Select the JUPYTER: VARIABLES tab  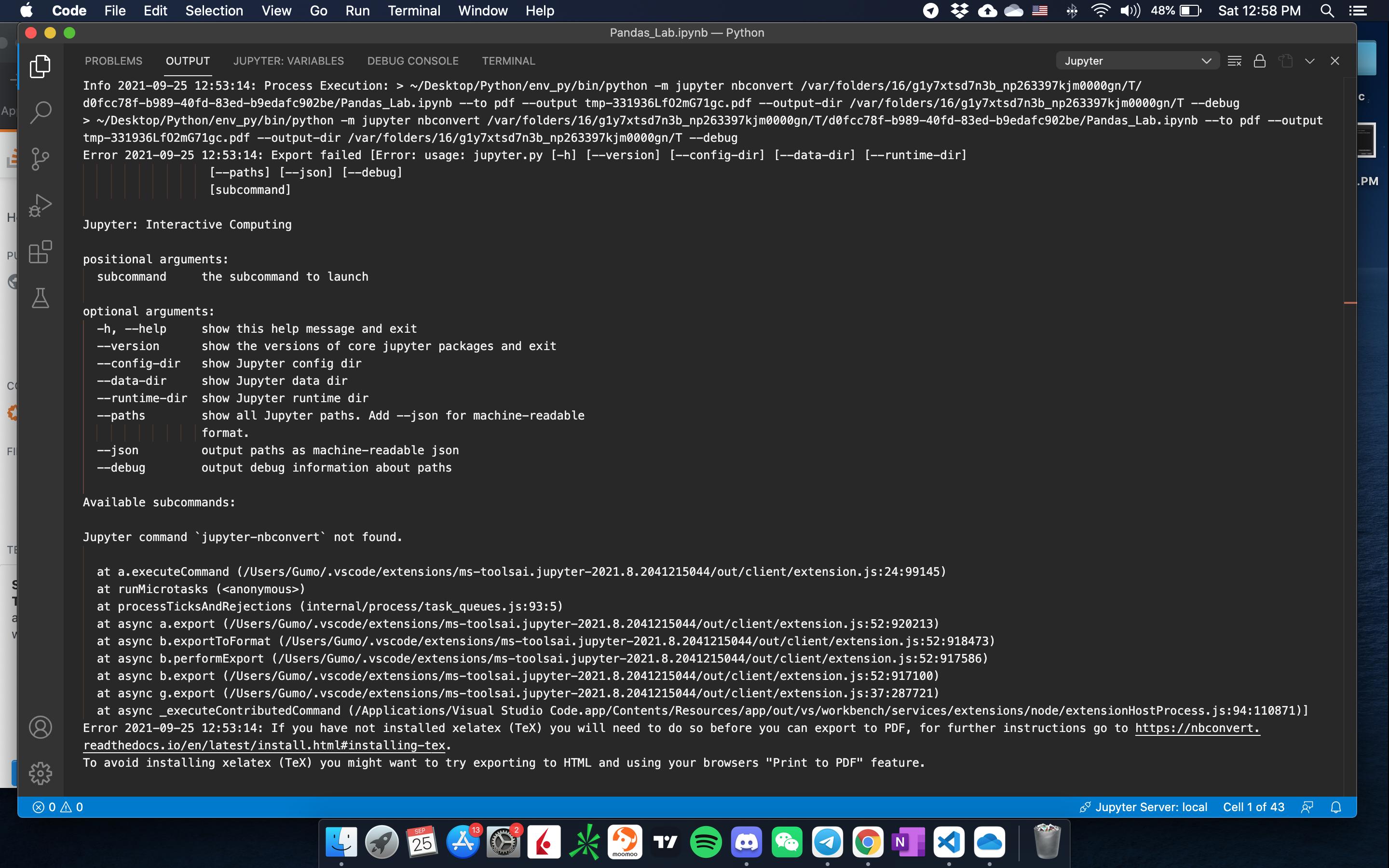(x=288, y=61)
